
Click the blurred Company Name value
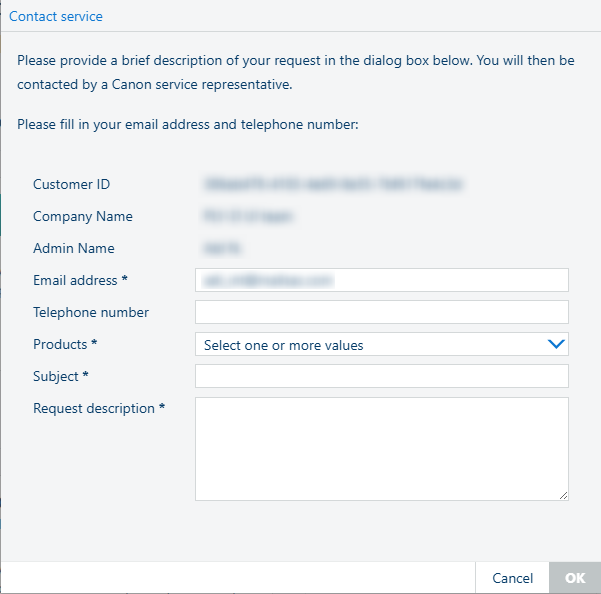[x=251, y=216]
